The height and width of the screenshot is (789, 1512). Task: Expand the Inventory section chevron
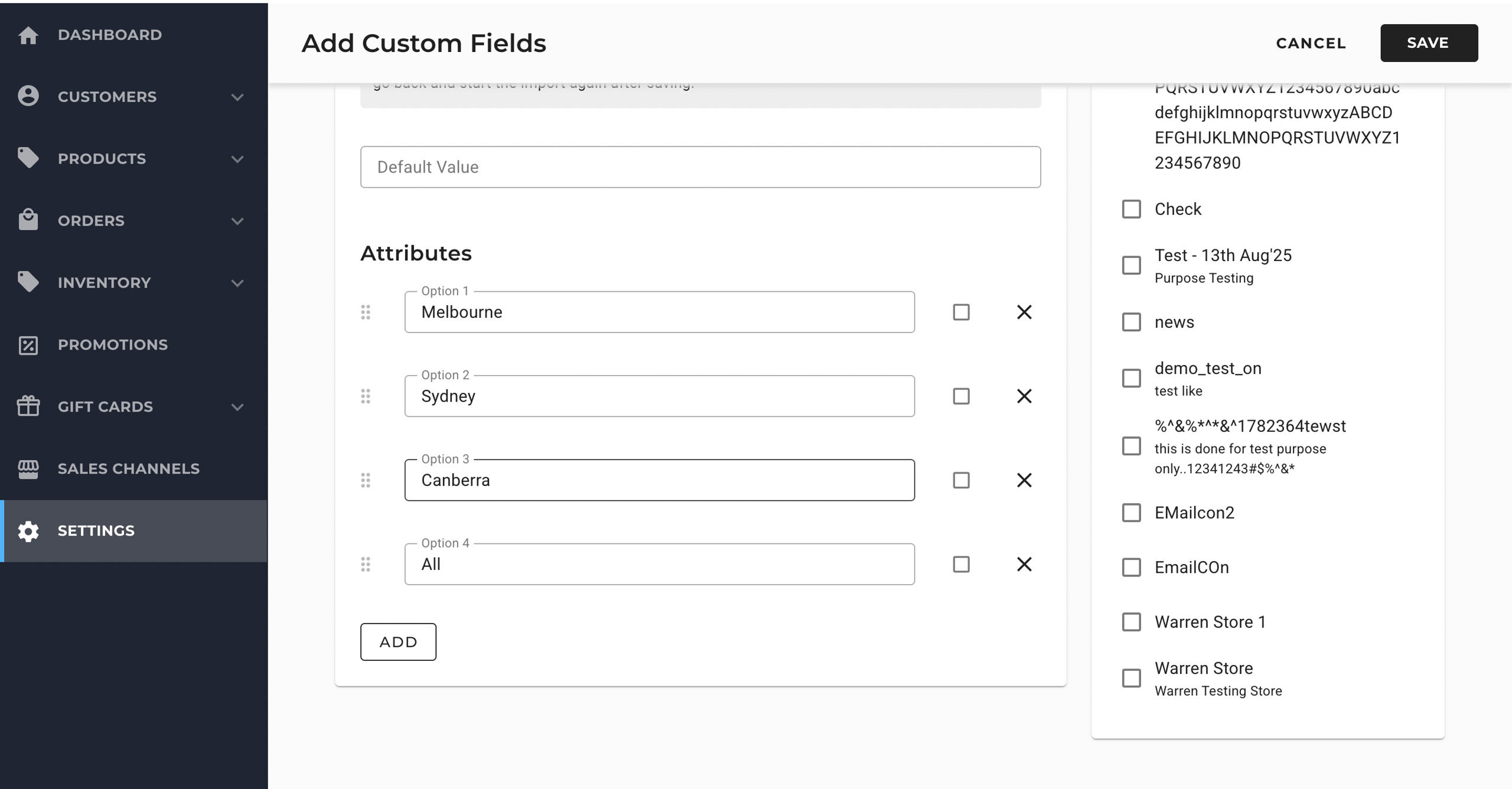[237, 283]
